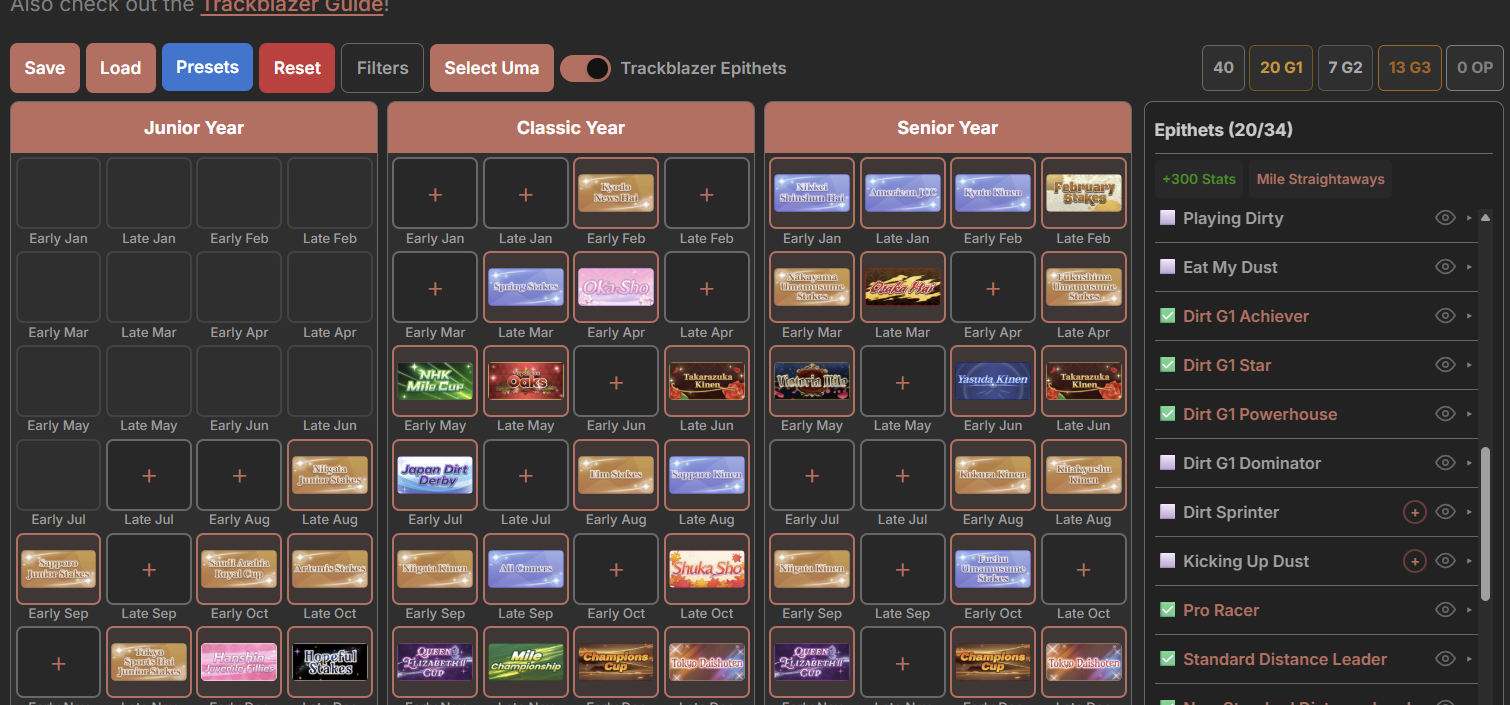
Task: Select the Nikkei Shinshun Hai race tile
Action: [x=812, y=193]
